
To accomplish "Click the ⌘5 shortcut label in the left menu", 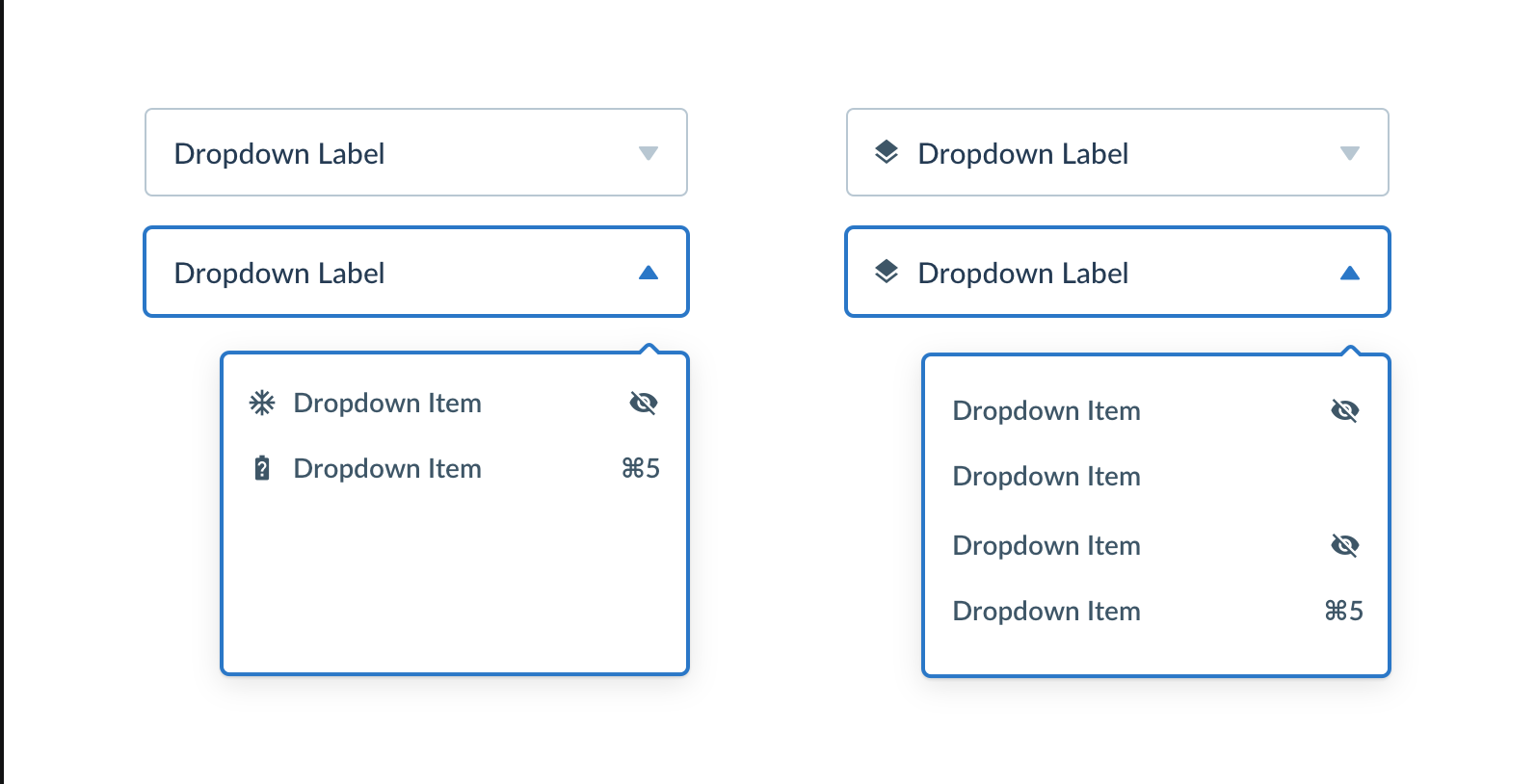I will tap(639, 468).
